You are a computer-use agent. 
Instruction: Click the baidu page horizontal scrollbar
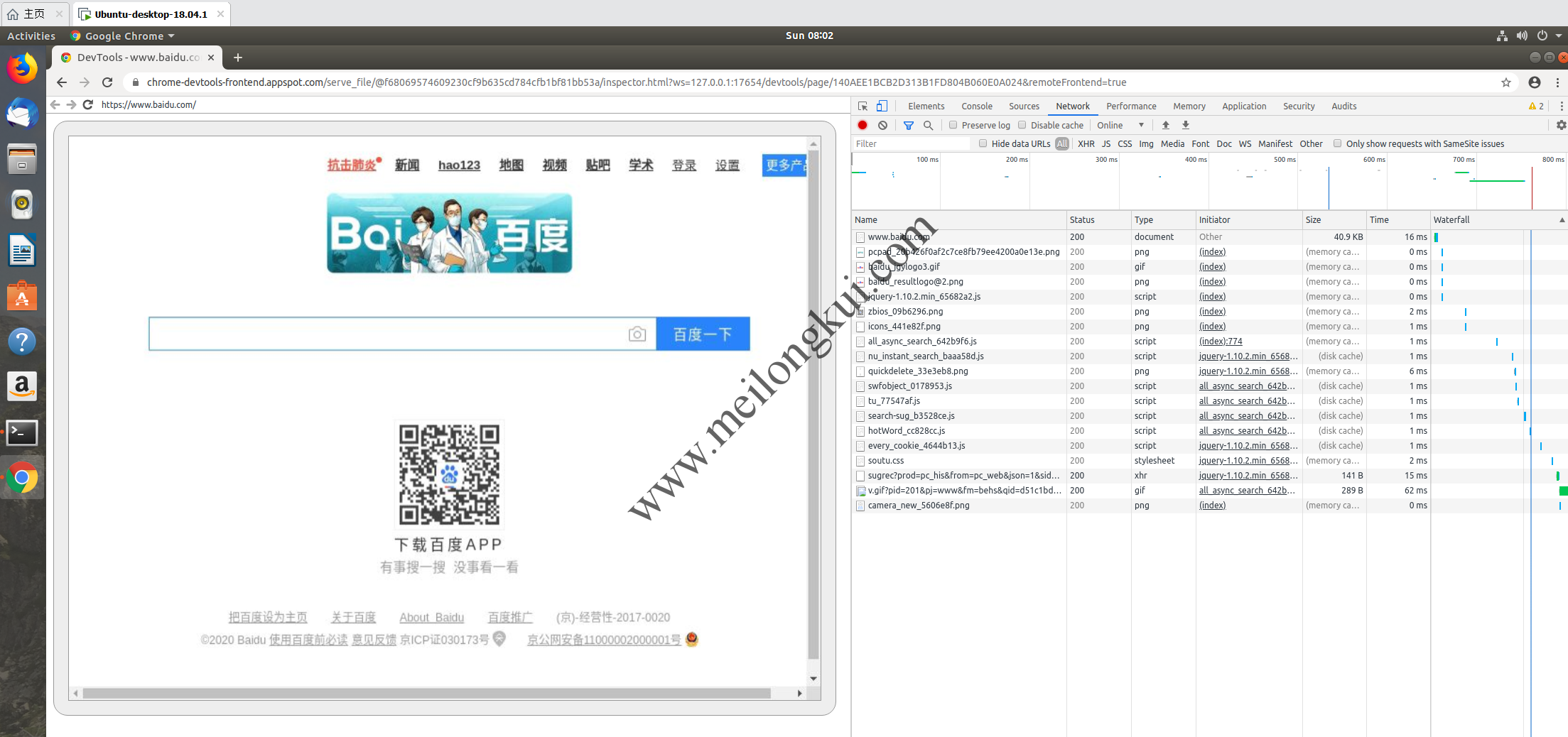click(426, 693)
